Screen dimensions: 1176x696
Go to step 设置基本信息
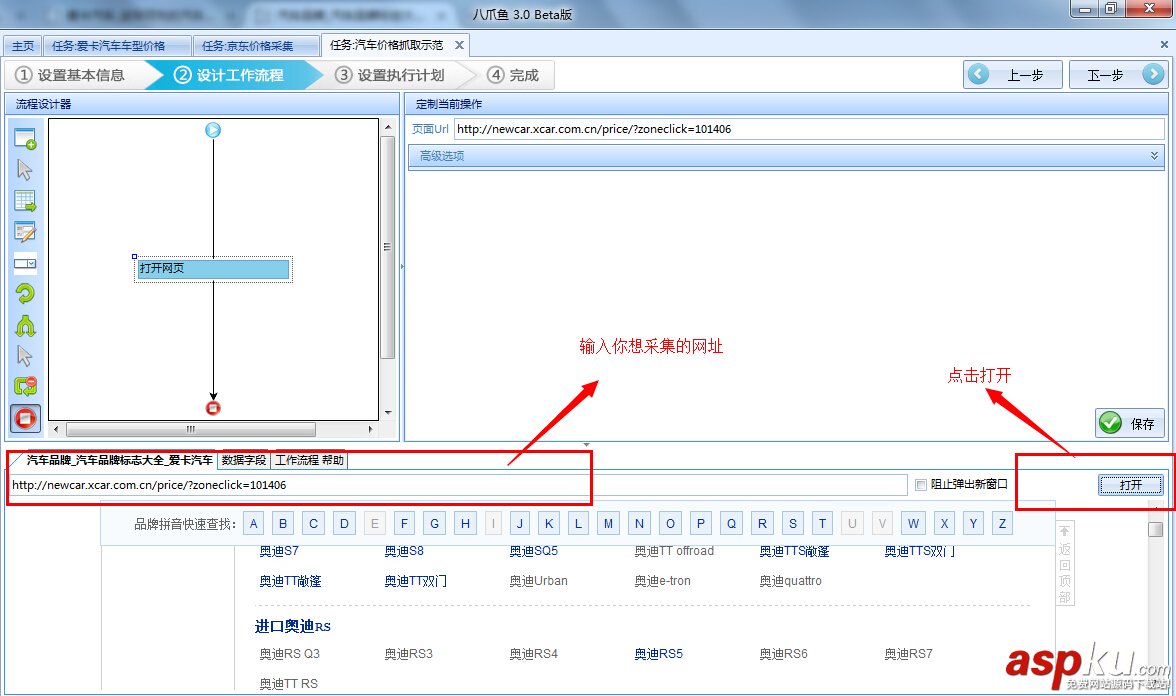tap(70, 75)
